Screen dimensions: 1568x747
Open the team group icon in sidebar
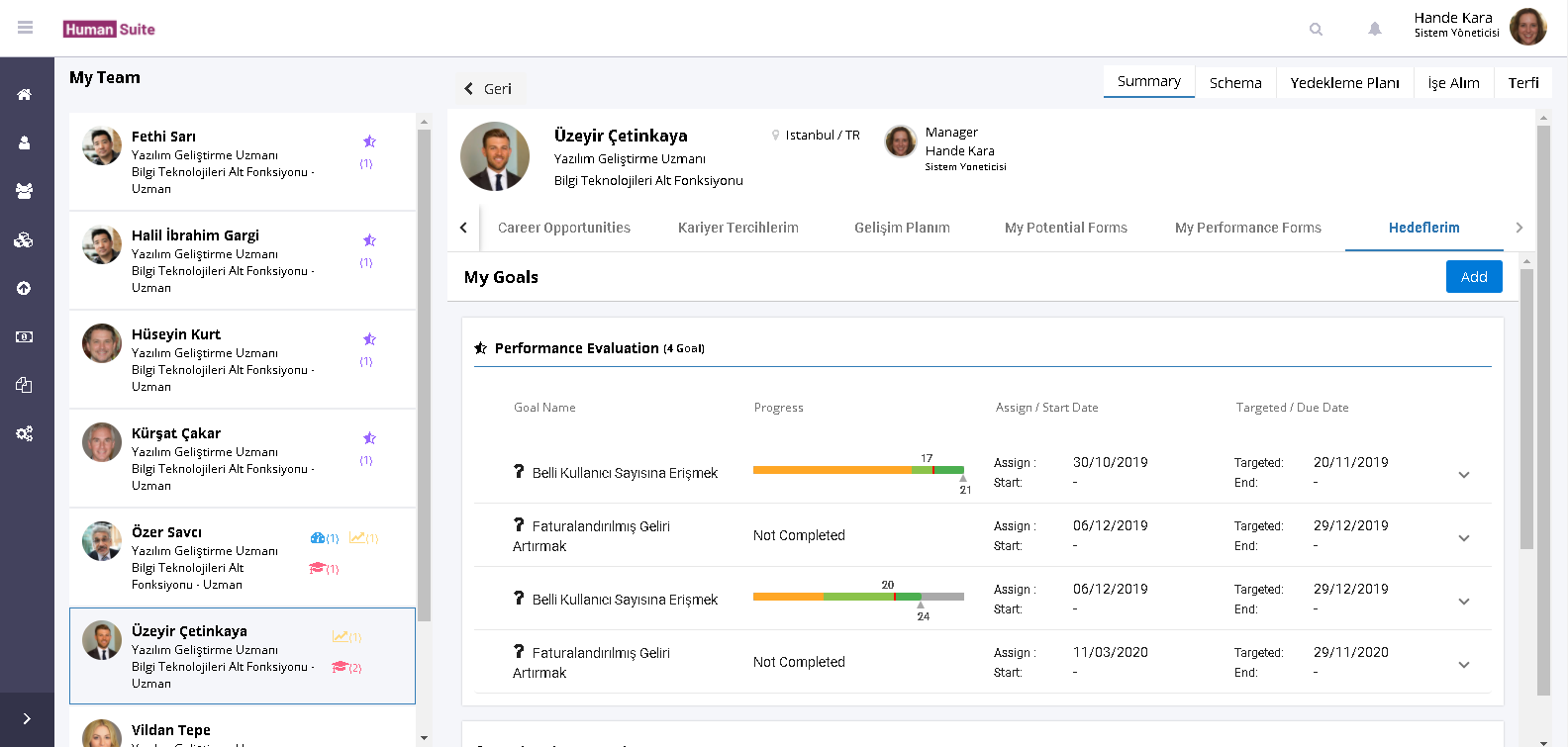(25, 191)
